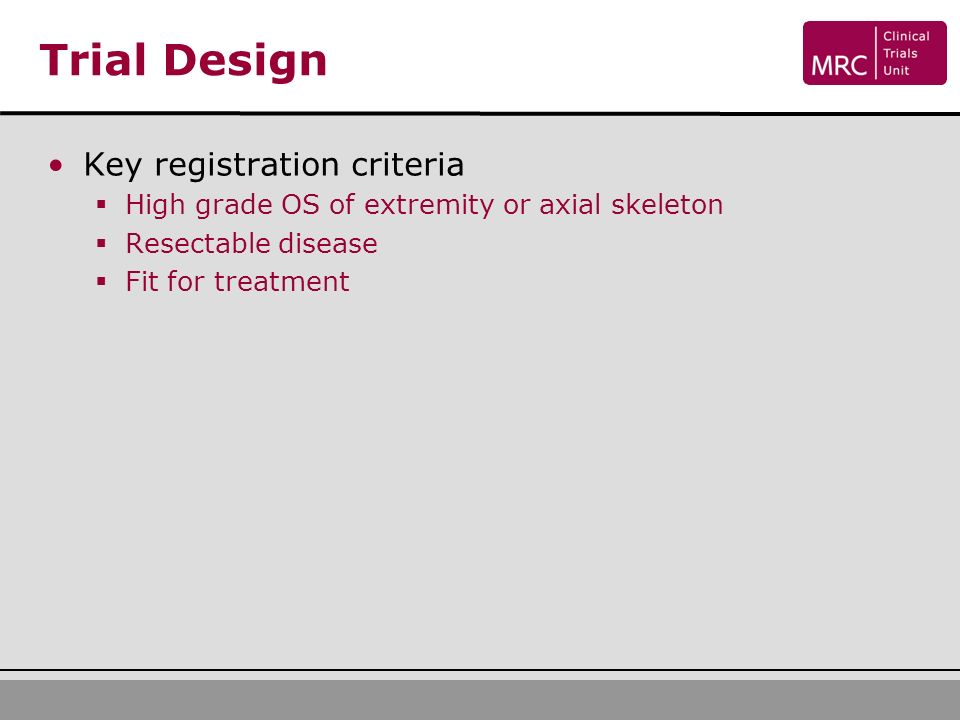Click the "Fit for treatment" bullet text
This screenshot has width=960, height=720.
238,282
